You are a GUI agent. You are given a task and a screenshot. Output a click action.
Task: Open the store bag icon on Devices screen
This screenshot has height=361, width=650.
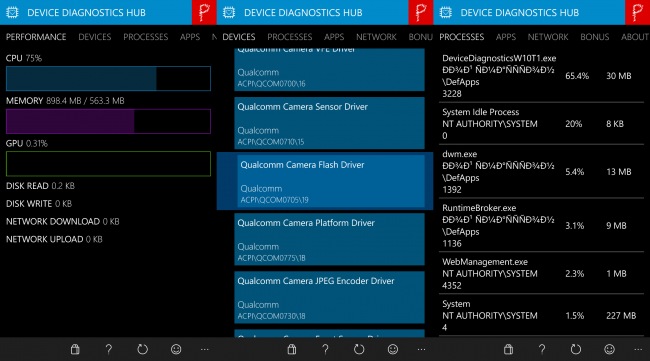[x=292, y=349]
